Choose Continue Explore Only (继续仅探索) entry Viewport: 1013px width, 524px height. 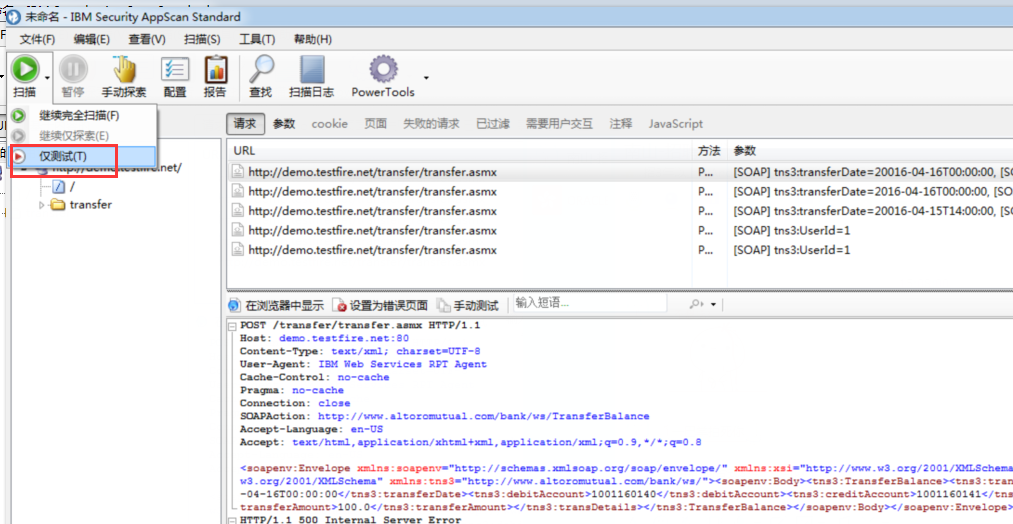[83, 136]
